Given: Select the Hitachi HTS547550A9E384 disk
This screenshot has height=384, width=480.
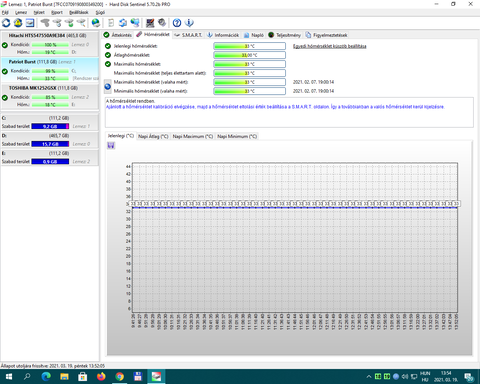Looking at the screenshot, I should pyautogui.click(x=50, y=44).
